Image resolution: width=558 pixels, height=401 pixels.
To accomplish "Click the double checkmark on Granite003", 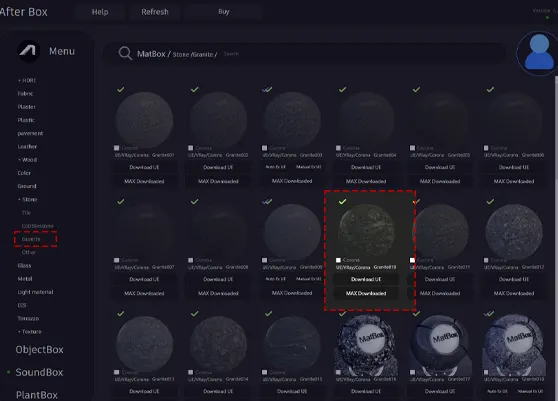I will tap(267, 89).
